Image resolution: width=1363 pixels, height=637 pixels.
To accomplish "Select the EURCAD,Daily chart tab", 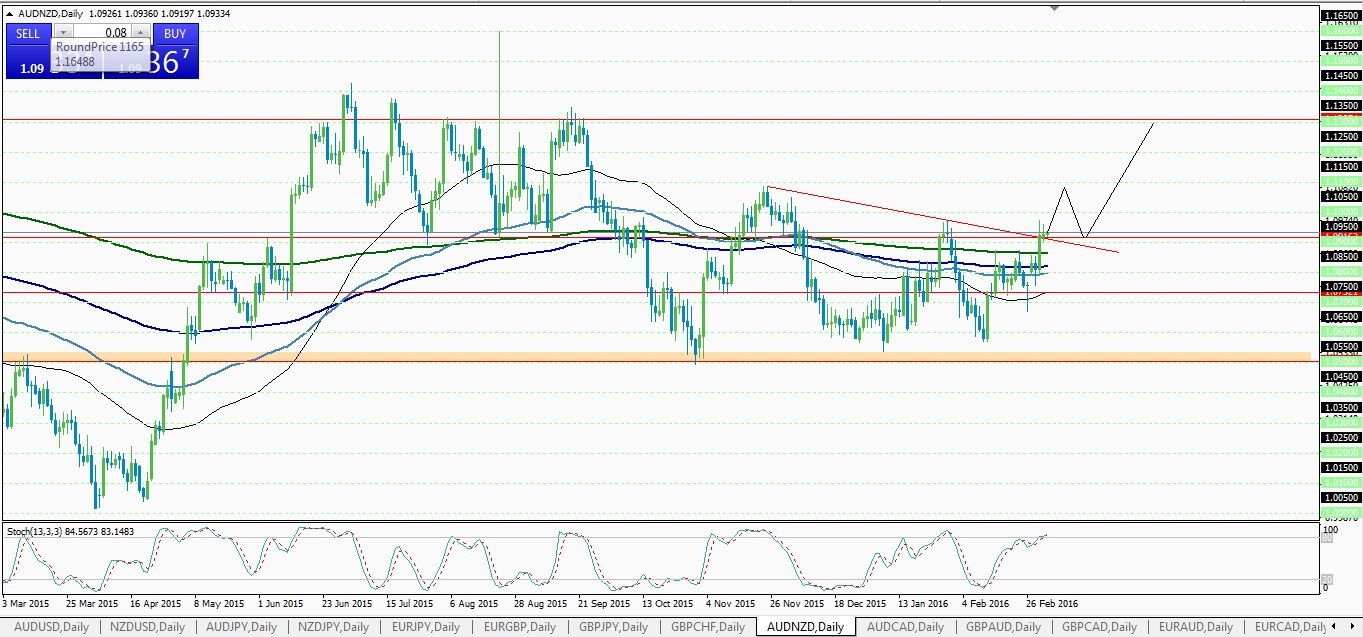I will (x=1290, y=627).
